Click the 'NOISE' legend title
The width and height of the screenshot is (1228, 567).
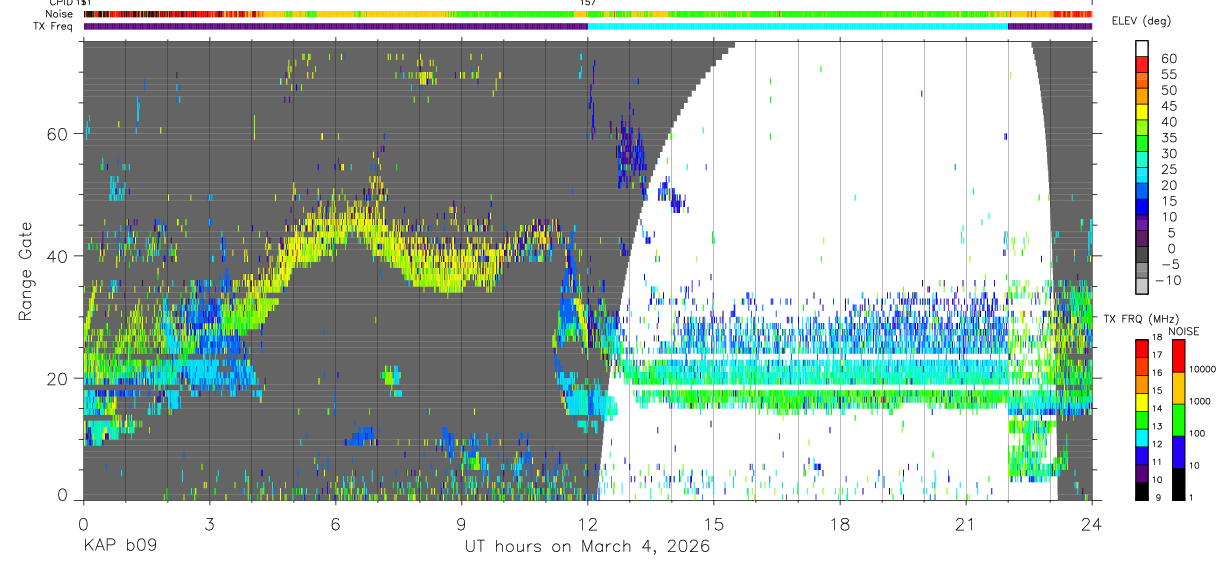(x=1183, y=331)
